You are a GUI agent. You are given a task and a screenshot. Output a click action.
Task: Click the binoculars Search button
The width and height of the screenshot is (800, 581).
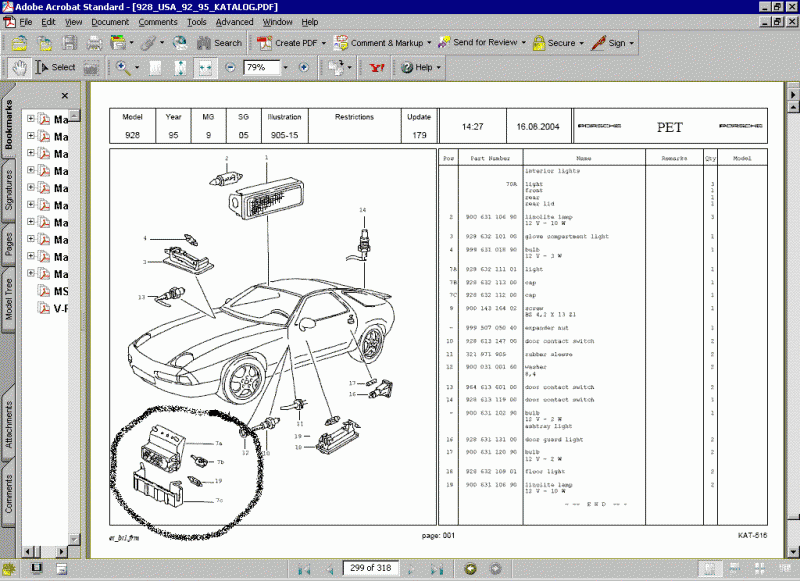(219, 43)
